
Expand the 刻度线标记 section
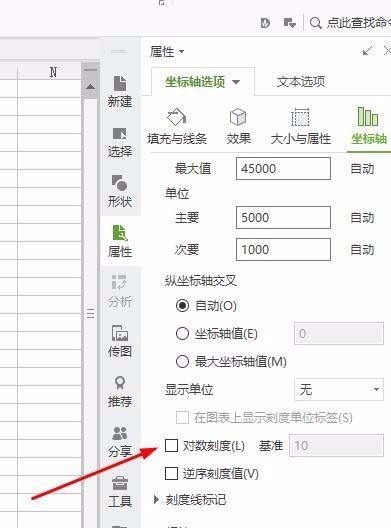click(x=156, y=499)
